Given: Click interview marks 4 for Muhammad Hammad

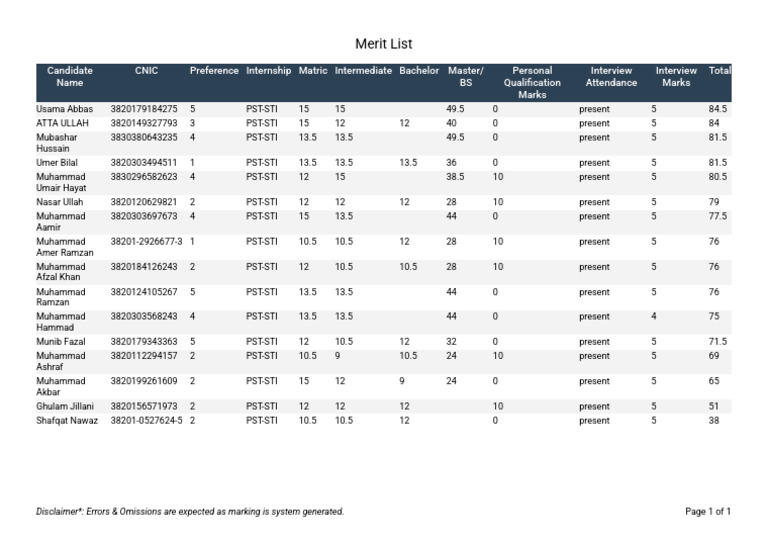Looking at the screenshot, I should (653, 317).
